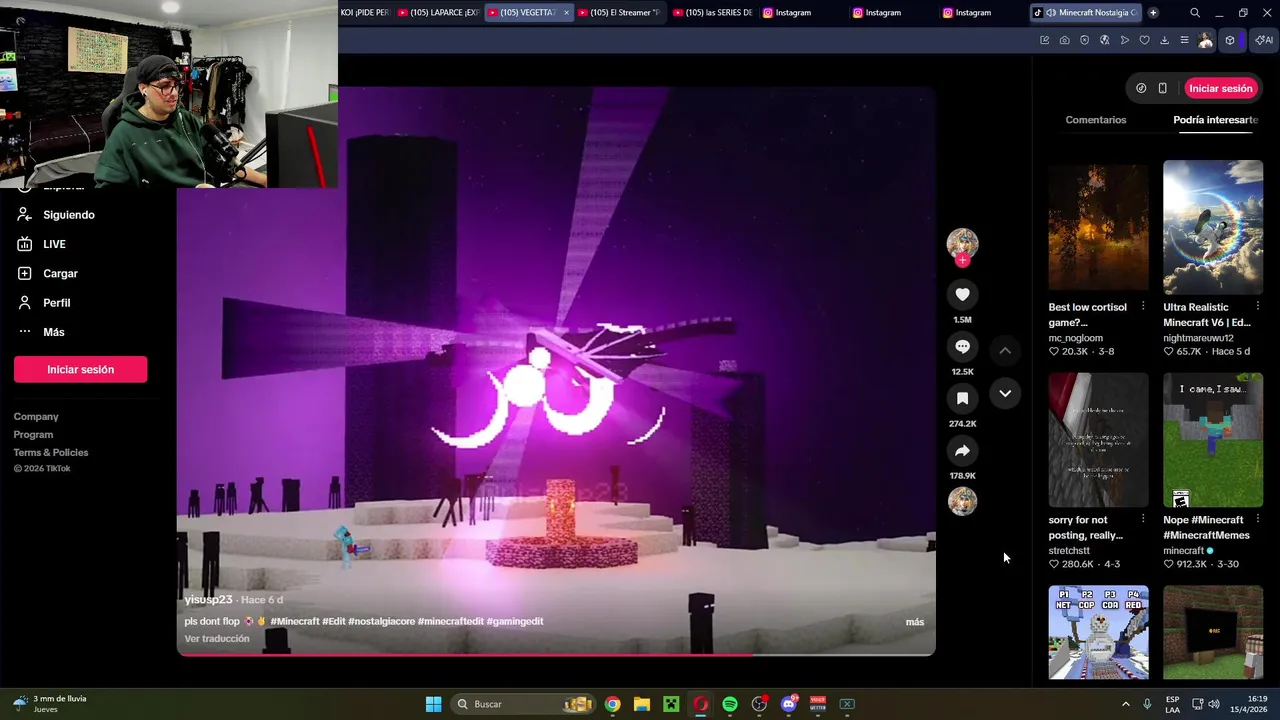Open the stretchstt account link

(1069, 551)
